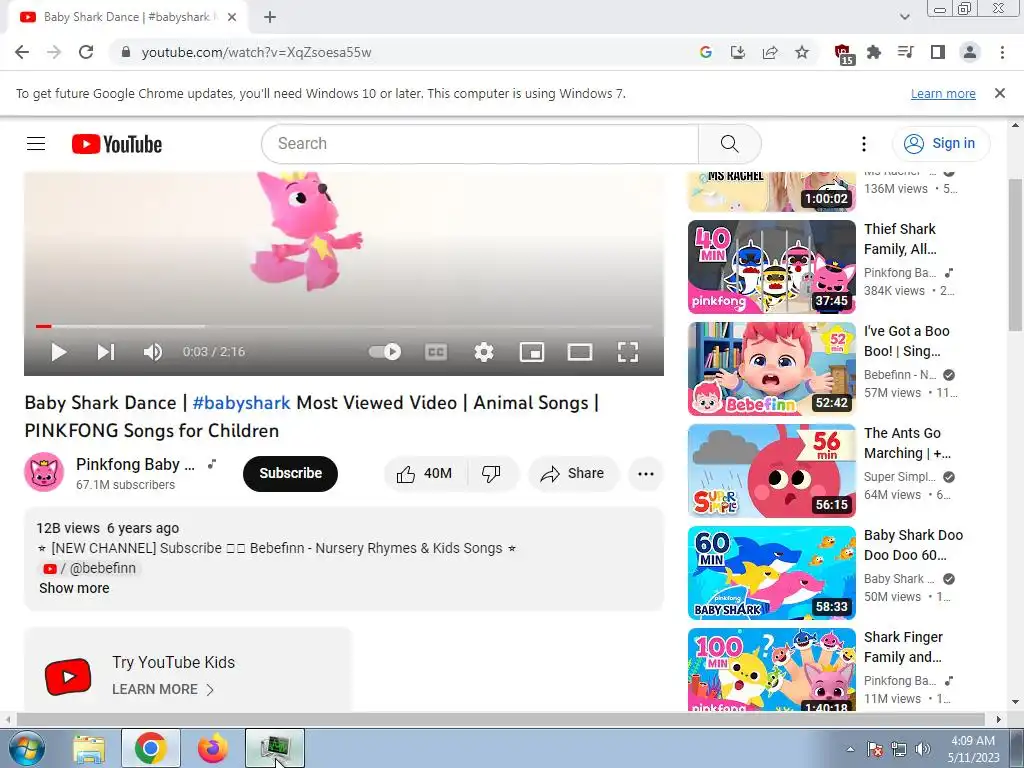The width and height of the screenshot is (1024, 768).
Task: Open Shark Finger Family video title
Action: 903,647
